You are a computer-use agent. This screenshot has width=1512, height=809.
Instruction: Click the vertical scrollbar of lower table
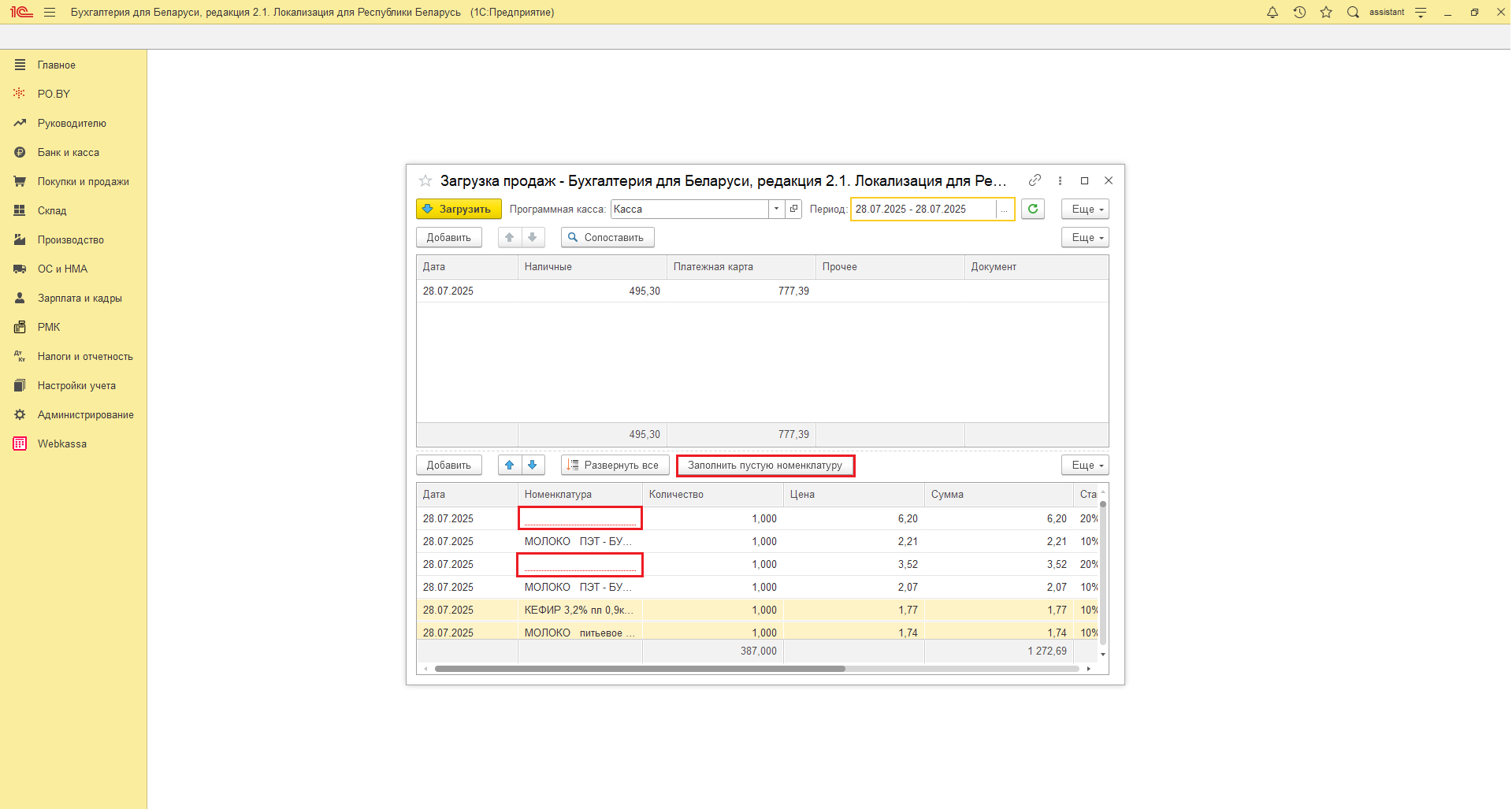point(1103,572)
